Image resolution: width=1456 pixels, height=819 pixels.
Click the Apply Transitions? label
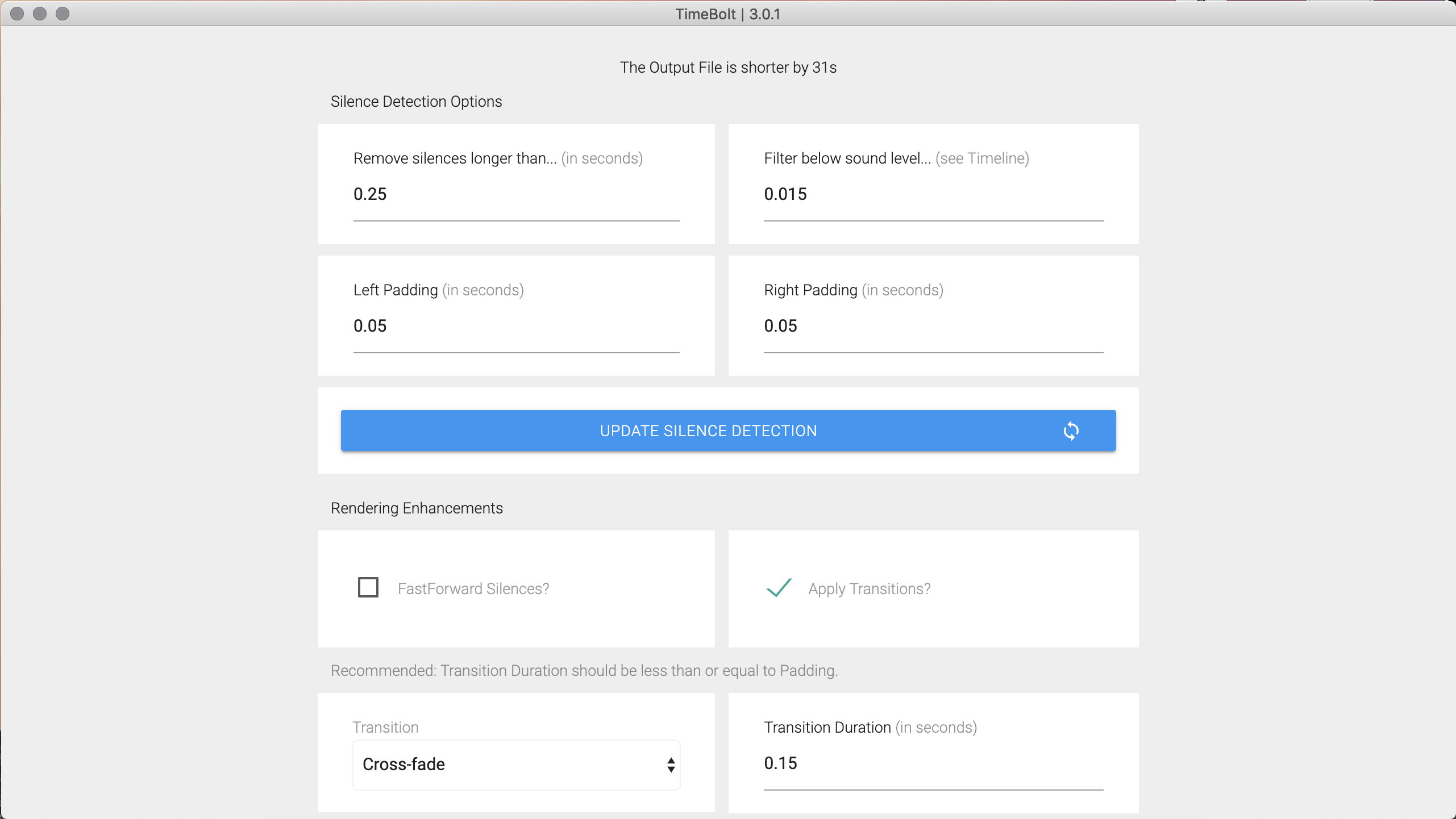click(869, 589)
